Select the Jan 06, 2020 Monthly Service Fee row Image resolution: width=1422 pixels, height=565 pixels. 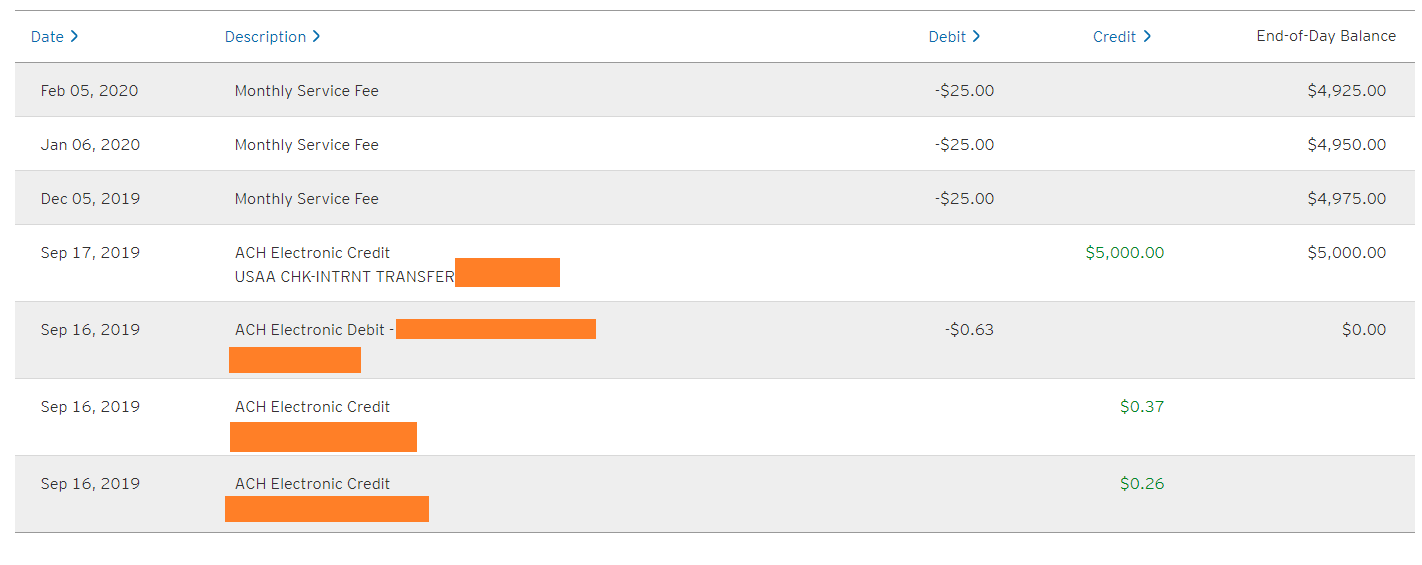click(x=306, y=145)
